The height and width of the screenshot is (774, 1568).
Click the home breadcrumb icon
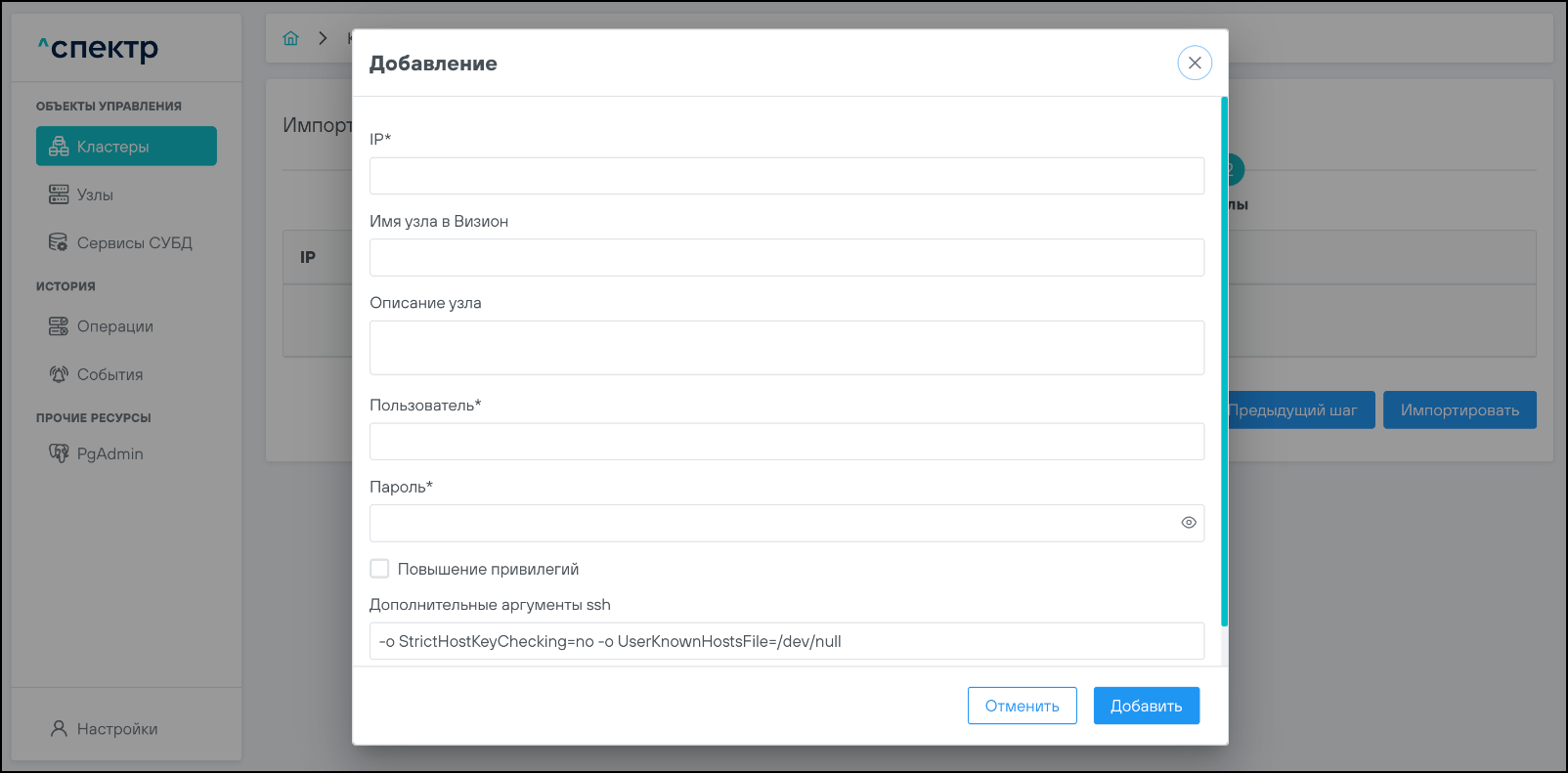290,38
